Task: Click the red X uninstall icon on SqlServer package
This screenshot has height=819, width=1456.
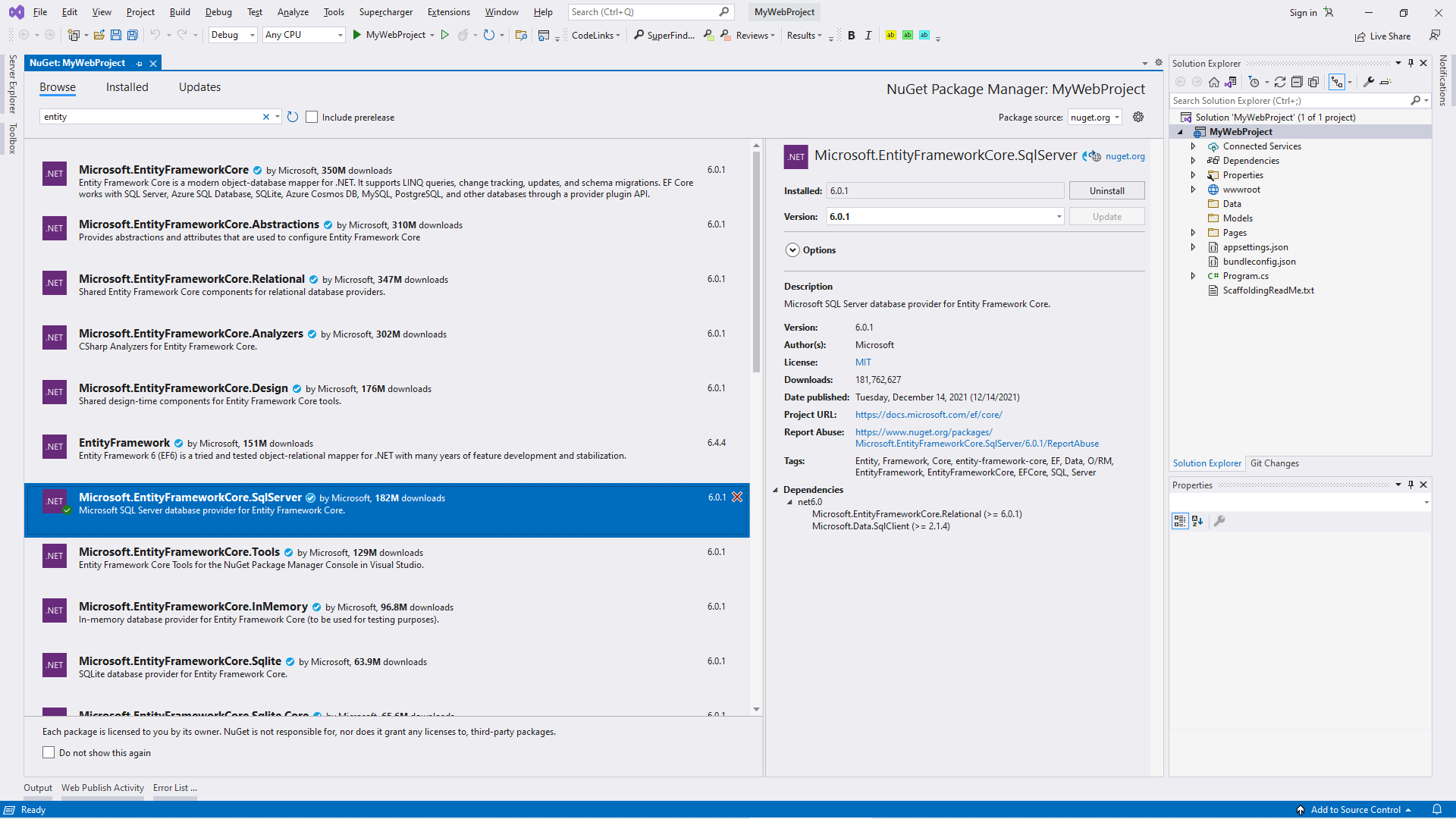Action: pyautogui.click(x=737, y=497)
